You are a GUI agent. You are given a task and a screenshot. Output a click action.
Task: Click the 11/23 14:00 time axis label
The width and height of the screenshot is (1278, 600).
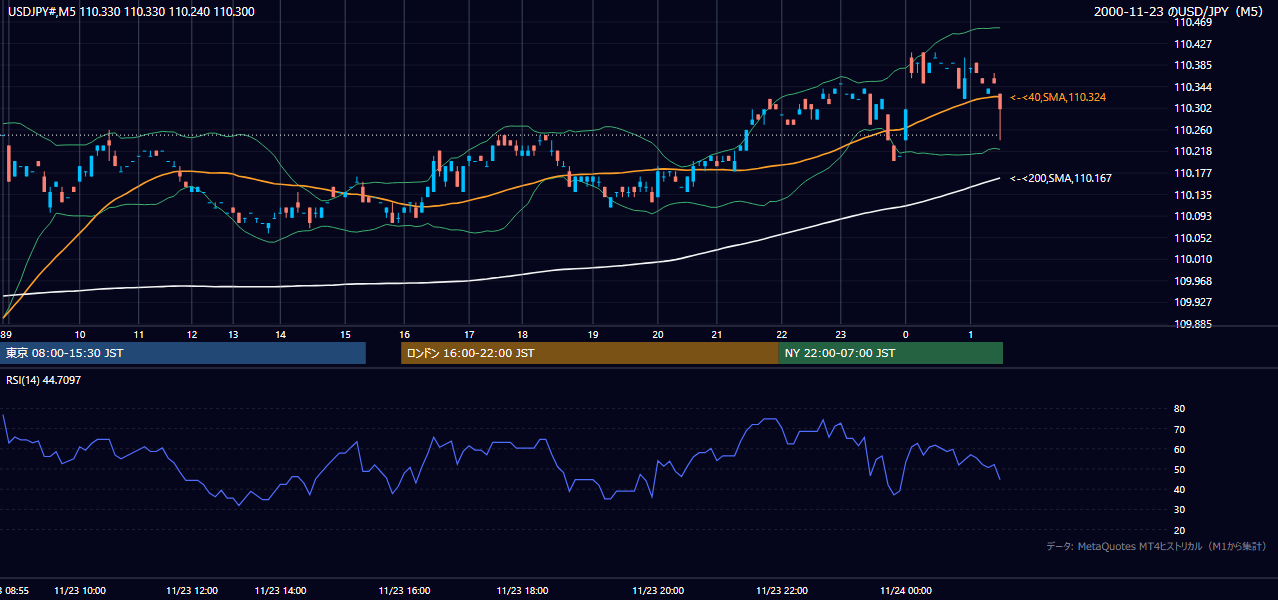(x=281, y=590)
